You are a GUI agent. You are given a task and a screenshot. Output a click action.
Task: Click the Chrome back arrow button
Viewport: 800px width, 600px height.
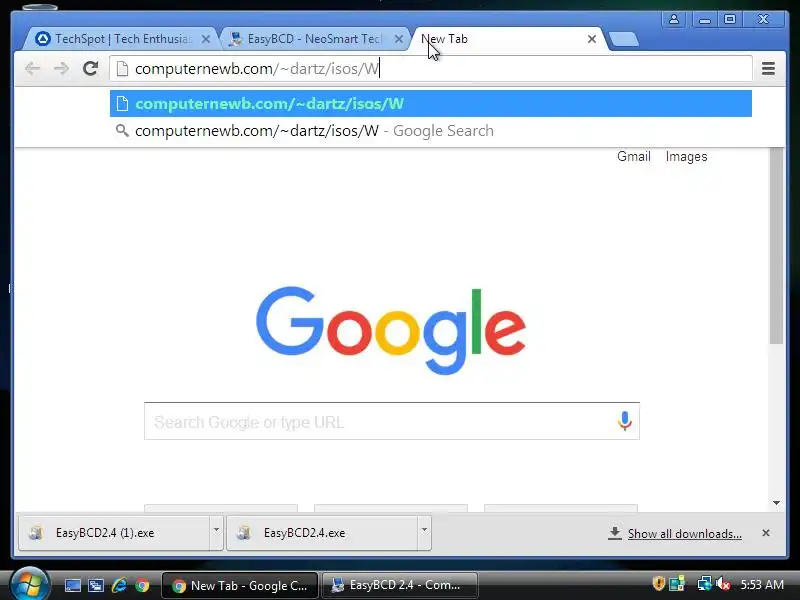(x=33, y=68)
